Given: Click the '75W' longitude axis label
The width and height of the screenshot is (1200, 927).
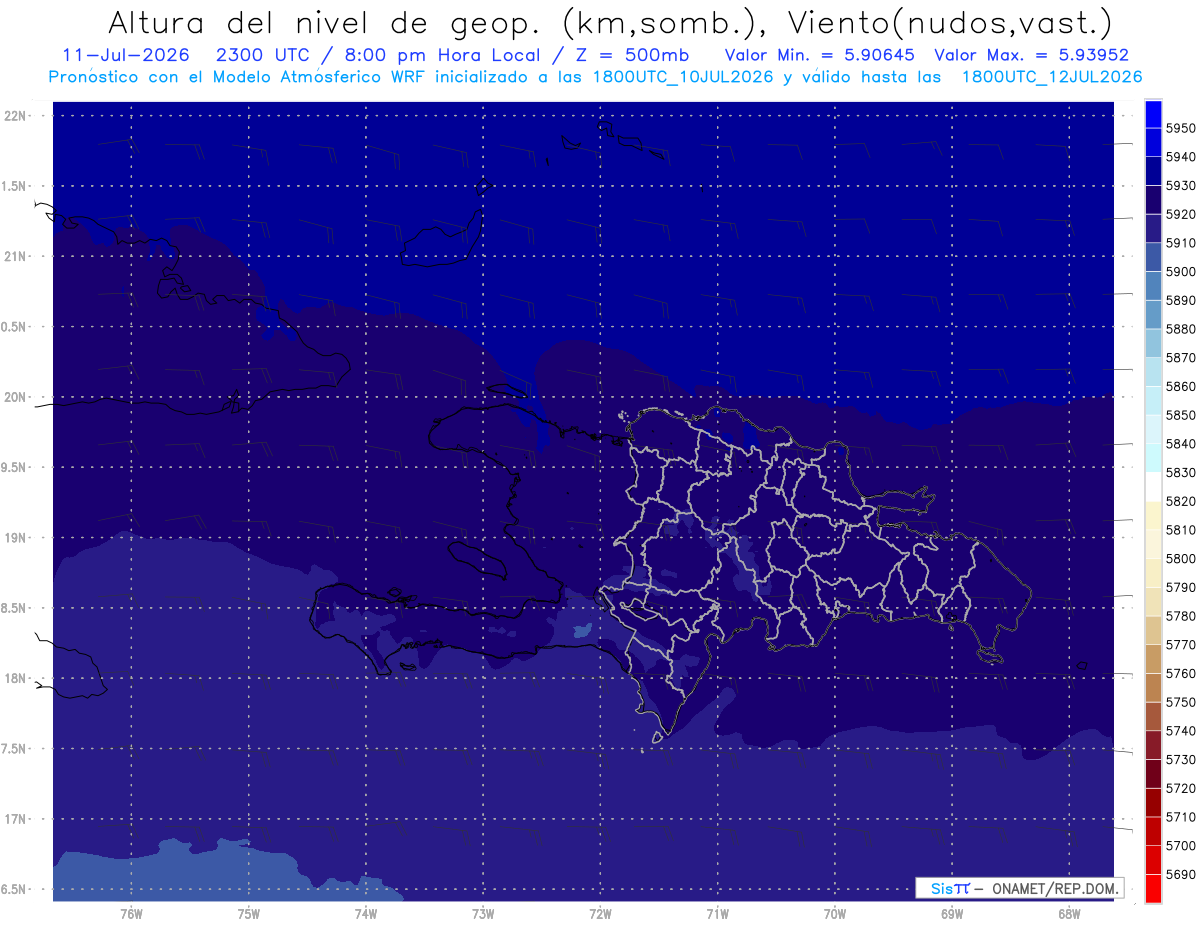Looking at the screenshot, I should [x=249, y=914].
